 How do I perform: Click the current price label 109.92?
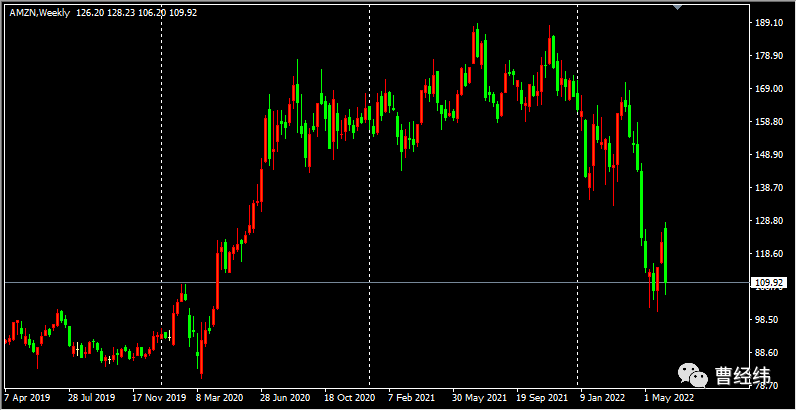[769, 283]
